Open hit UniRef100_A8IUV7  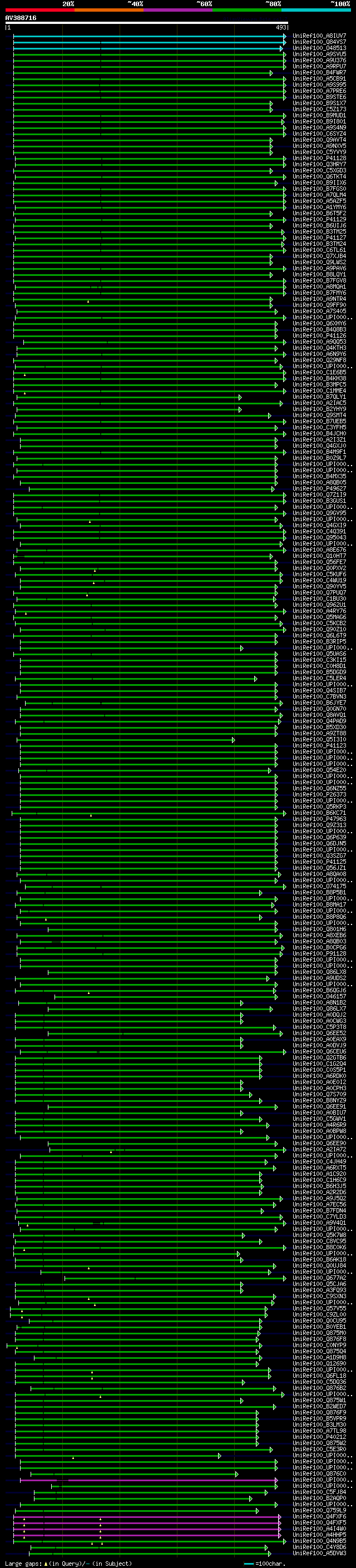pyautogui.click(x=319, y=36)
